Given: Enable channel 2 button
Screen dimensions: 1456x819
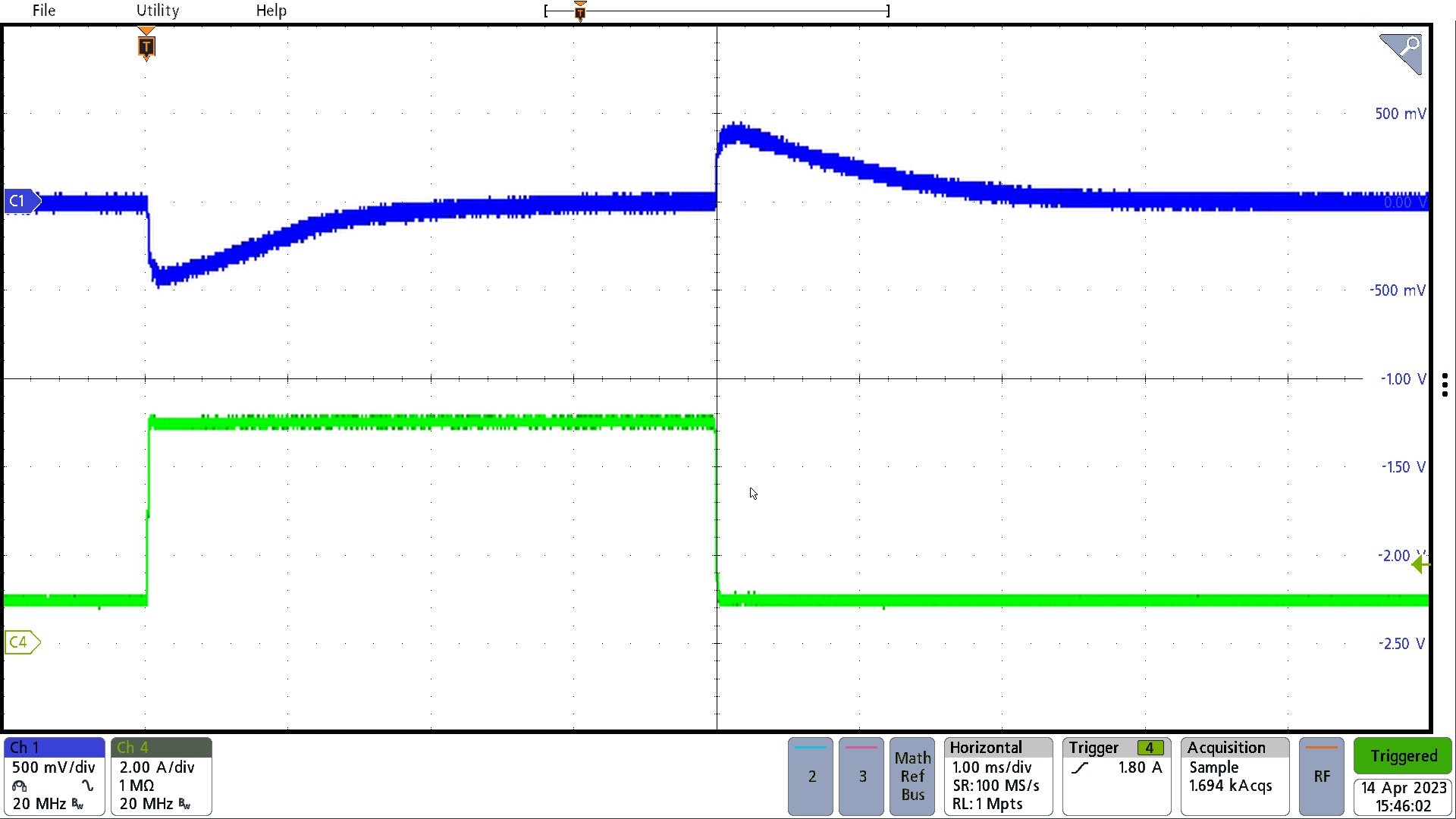Looking at the screenshot, I should tap(811, 776).
